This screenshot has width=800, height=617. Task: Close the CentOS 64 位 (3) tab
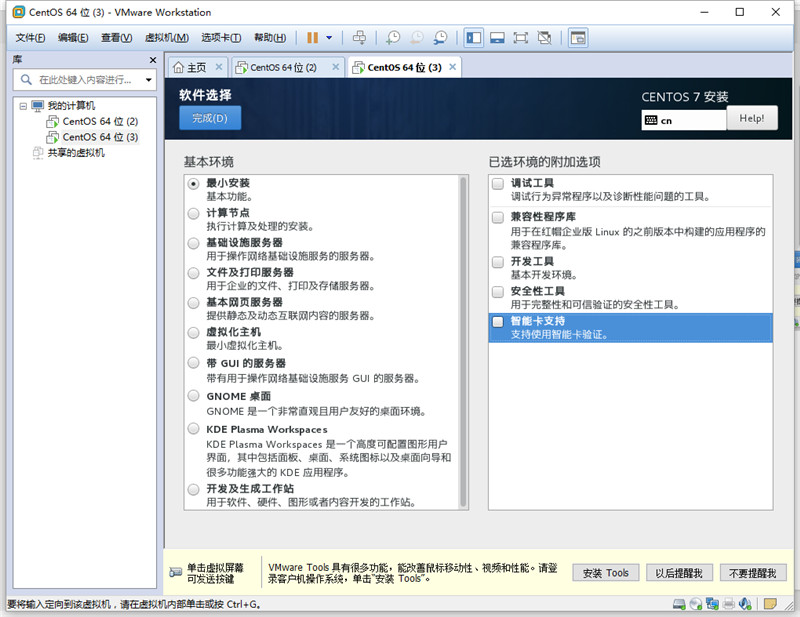point(452,67)
